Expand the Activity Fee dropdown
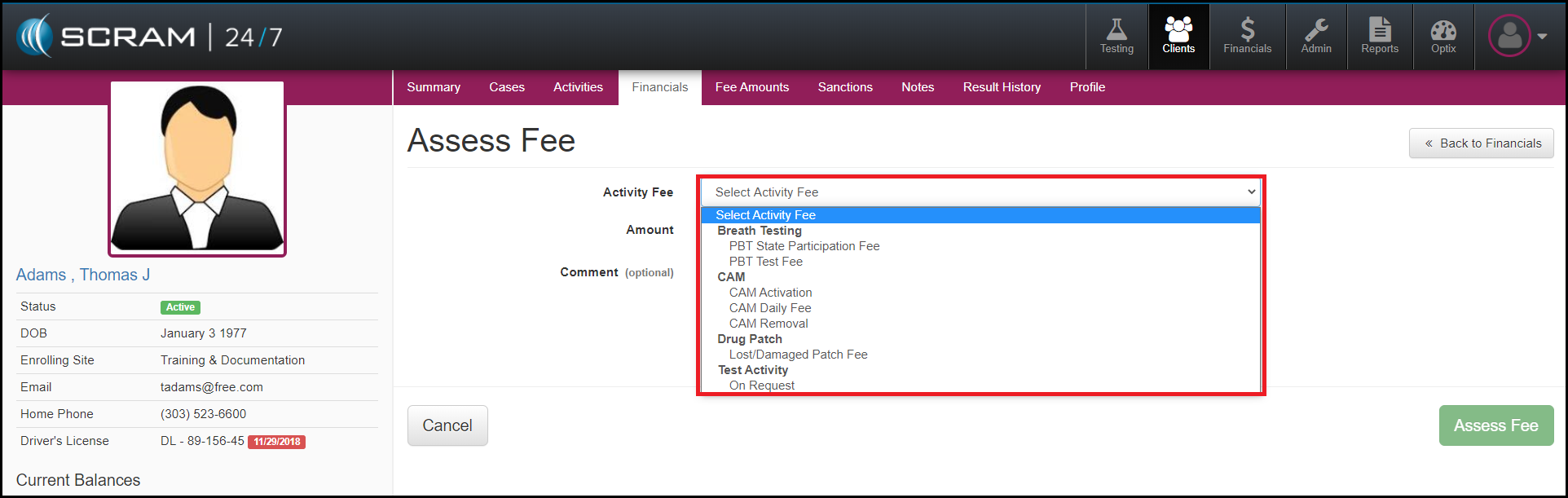Screen dimensions: 1568x498 tap(980, 192)
